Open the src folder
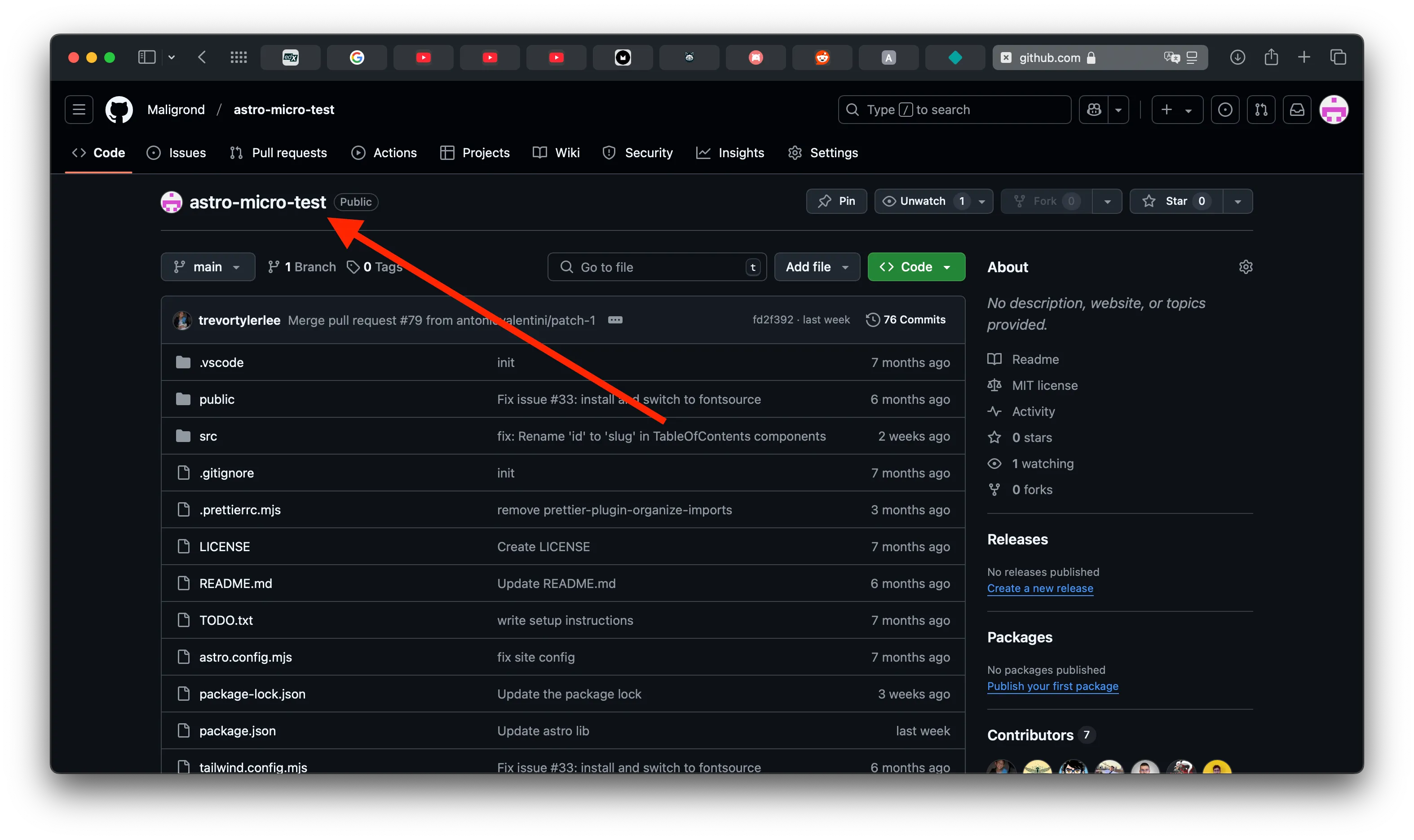 208,436
